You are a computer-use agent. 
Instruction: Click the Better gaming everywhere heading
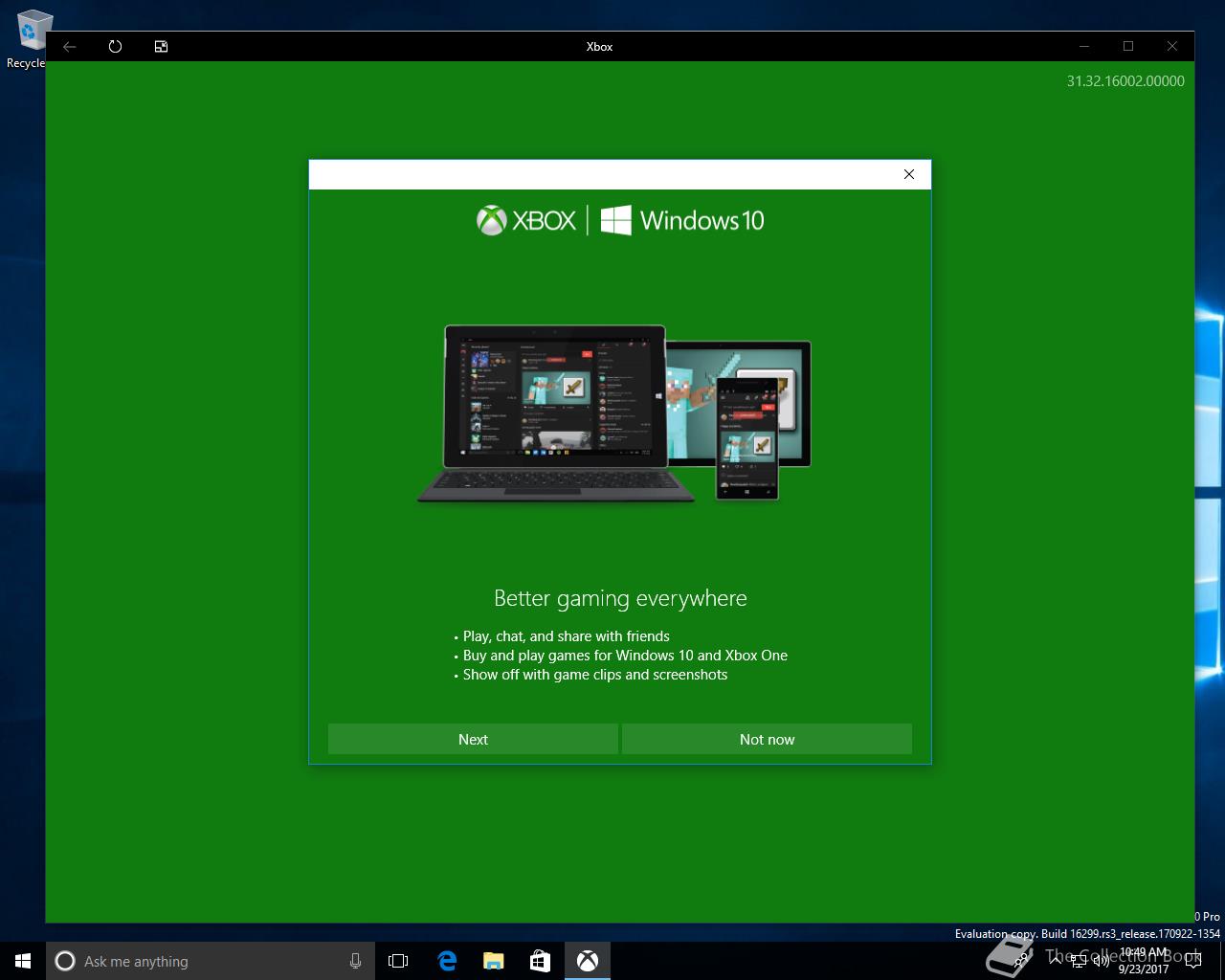pos(620,598)
